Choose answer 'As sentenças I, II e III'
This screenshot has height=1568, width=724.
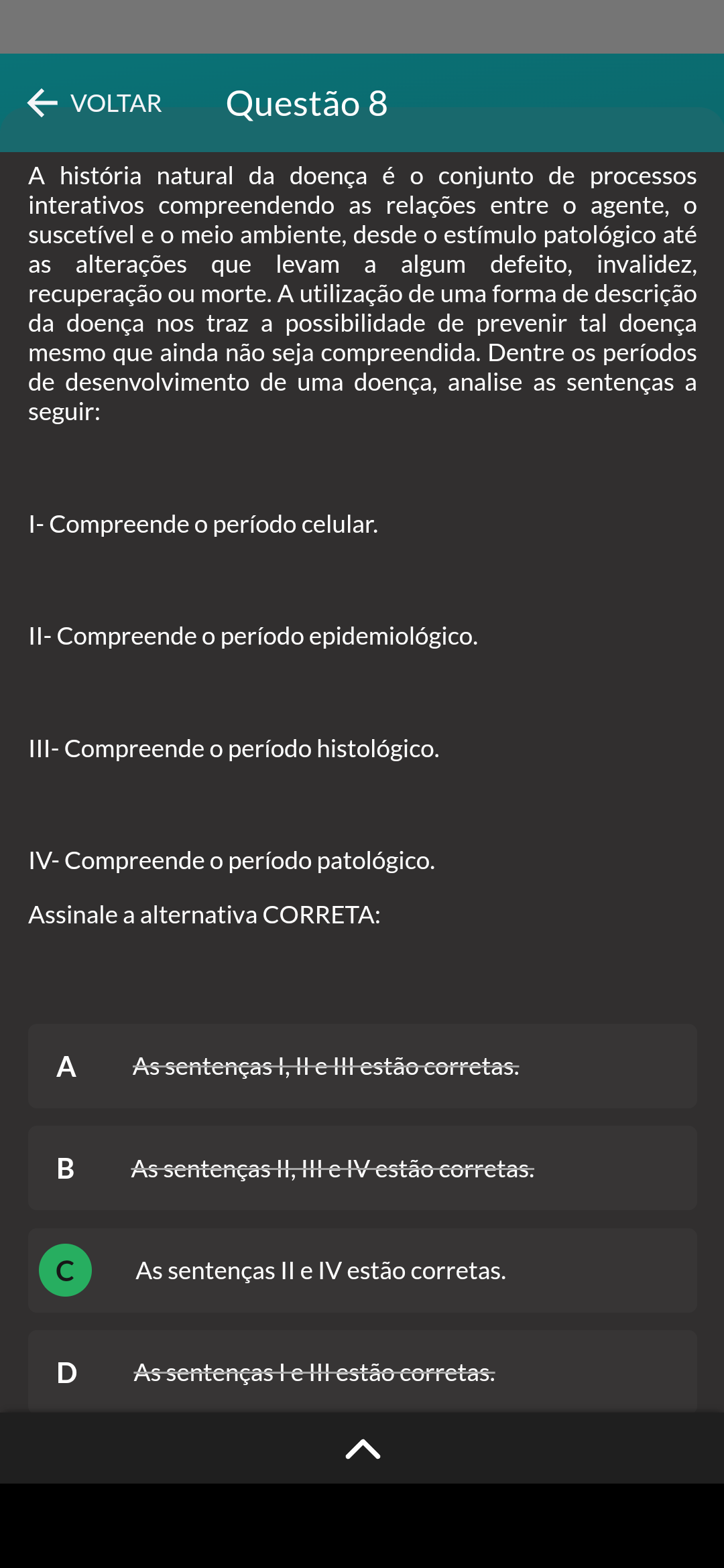[326, 1066]
